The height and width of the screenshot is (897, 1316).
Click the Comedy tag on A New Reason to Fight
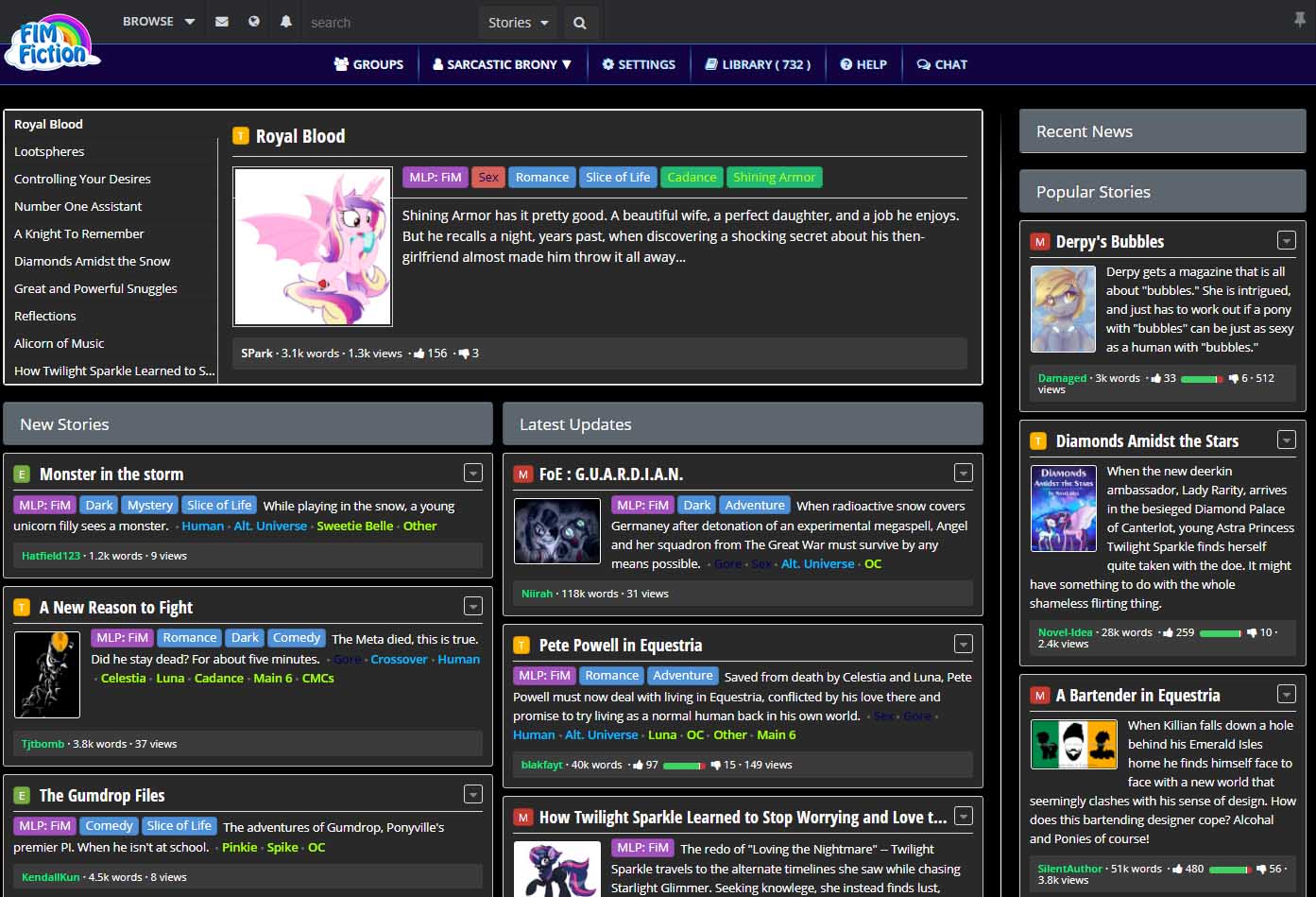point(297,638)
